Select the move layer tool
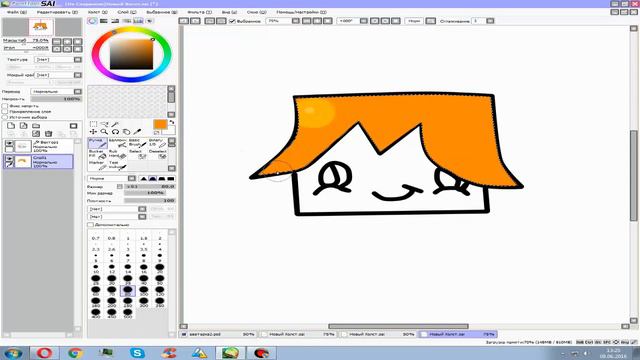Image resolution: width=640 pixels, height=360 pixels. click(x=93, y=132)
